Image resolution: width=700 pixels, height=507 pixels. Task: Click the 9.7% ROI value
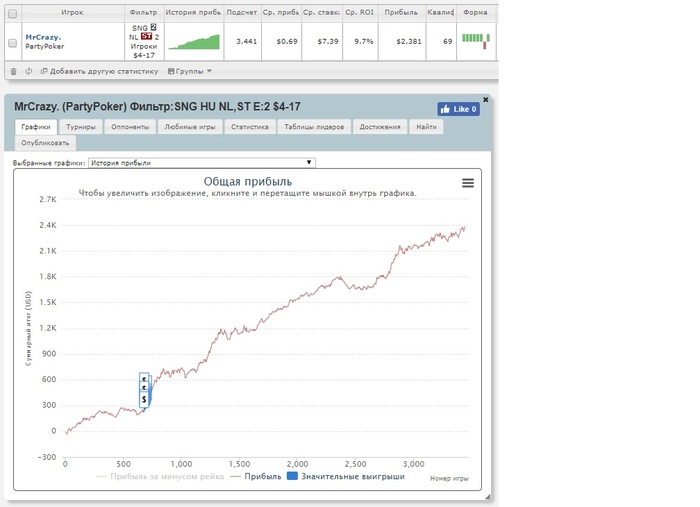364,42
